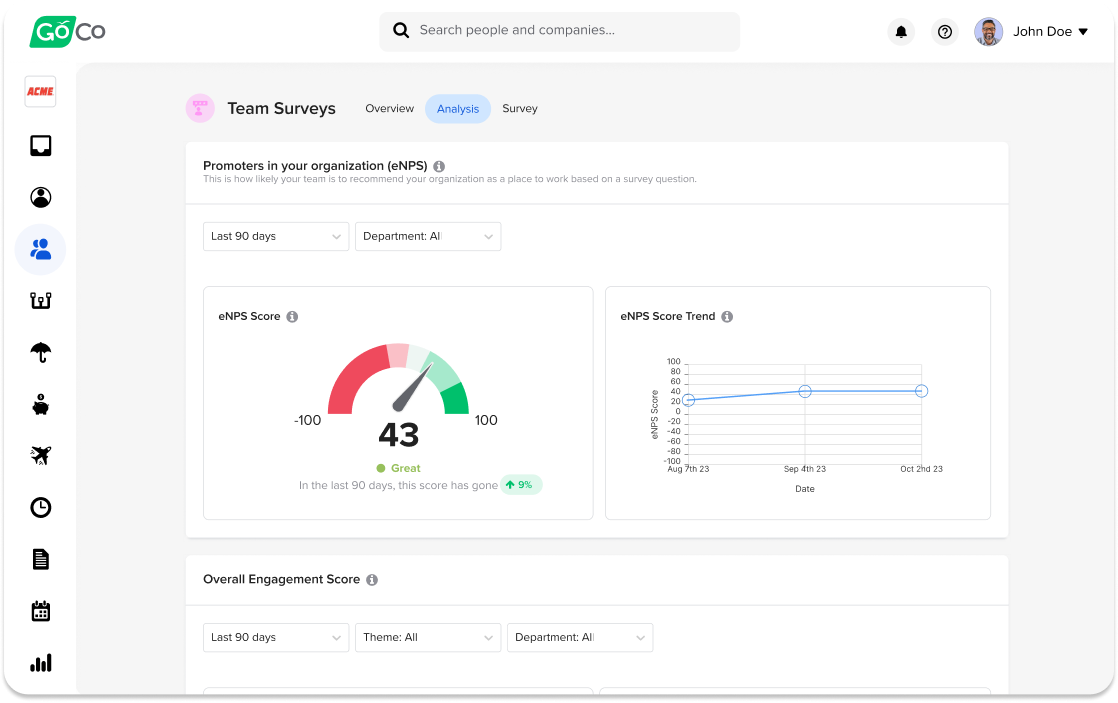Select the team people icon in the sidebar
Image resolution: width=1118 pixels, height=703 pixels.
(x=41, y=250)
